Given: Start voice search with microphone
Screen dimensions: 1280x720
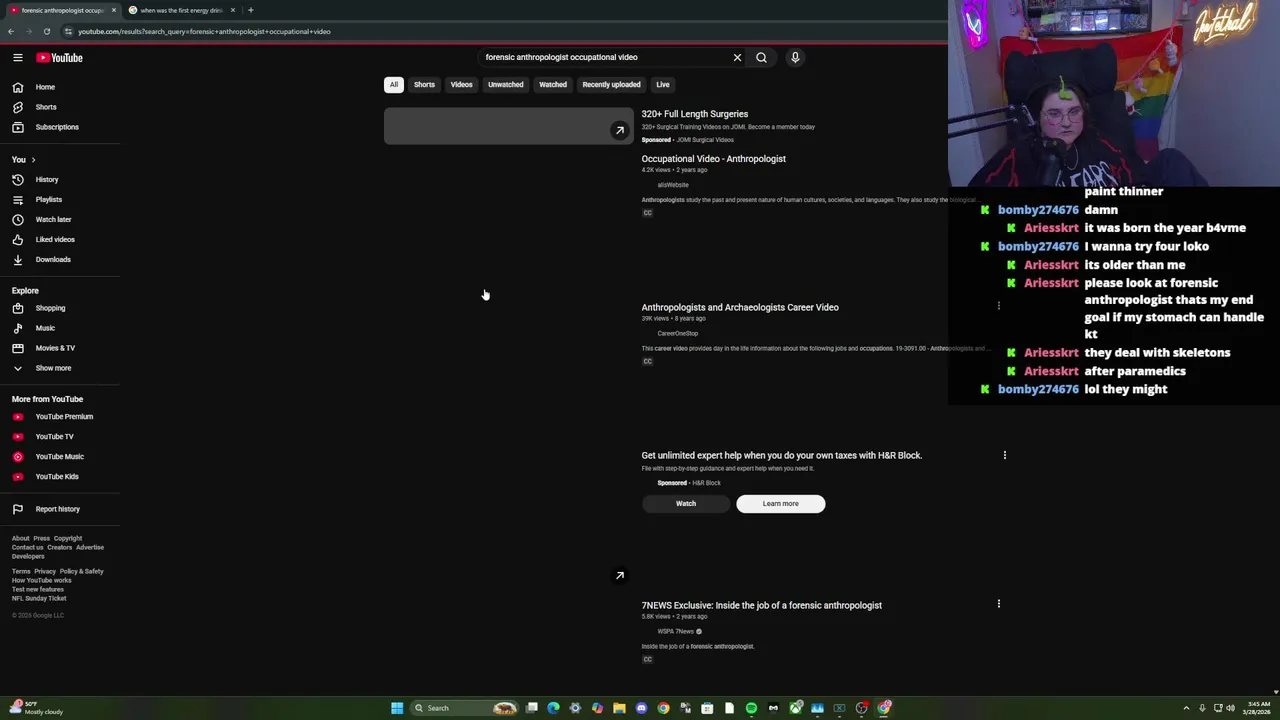Looking at the screenshot, I should pyautogui.click(x=795, y=58).
